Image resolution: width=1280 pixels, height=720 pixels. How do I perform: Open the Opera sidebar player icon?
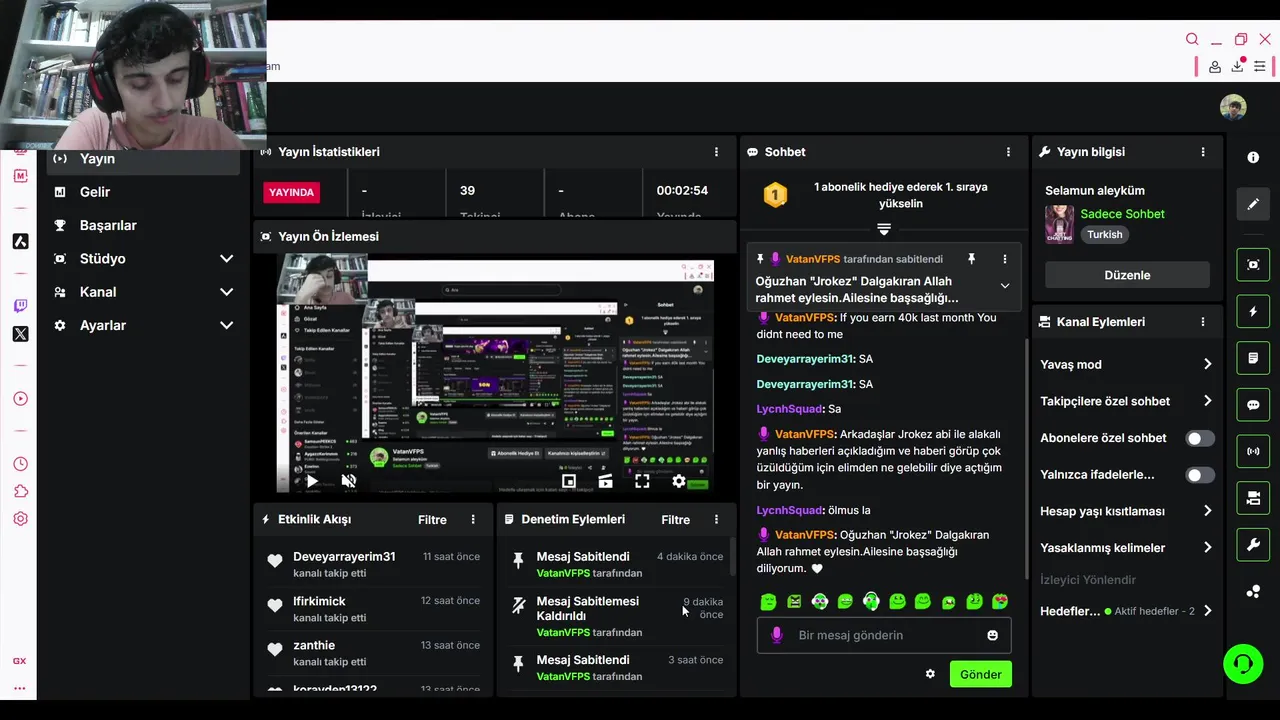click(20, 399)
